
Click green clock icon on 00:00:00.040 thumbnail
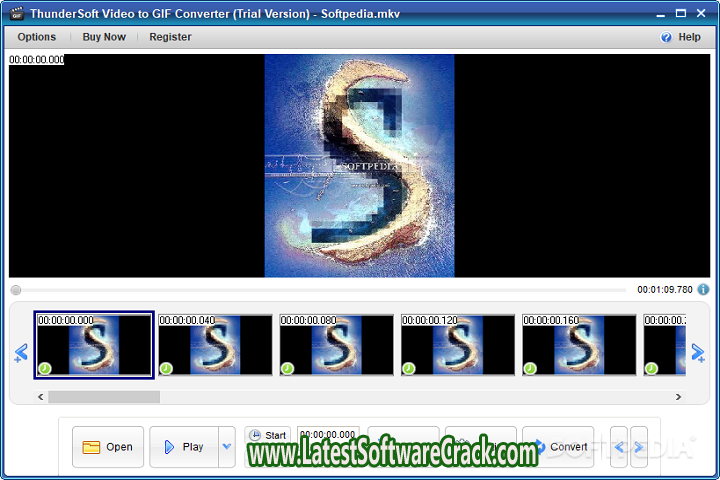tap(166, 368)
